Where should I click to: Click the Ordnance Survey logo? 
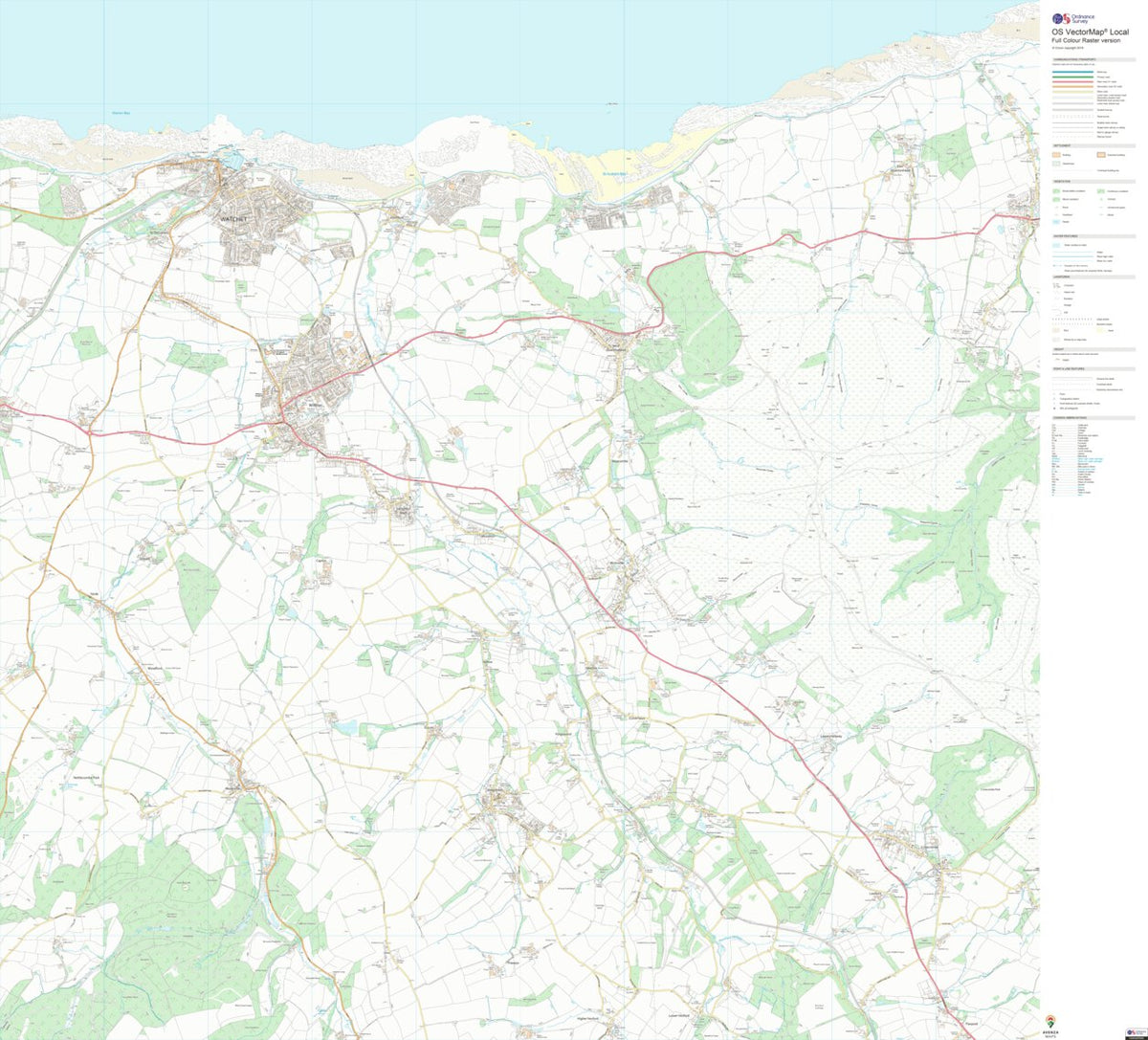[1073, 18]
